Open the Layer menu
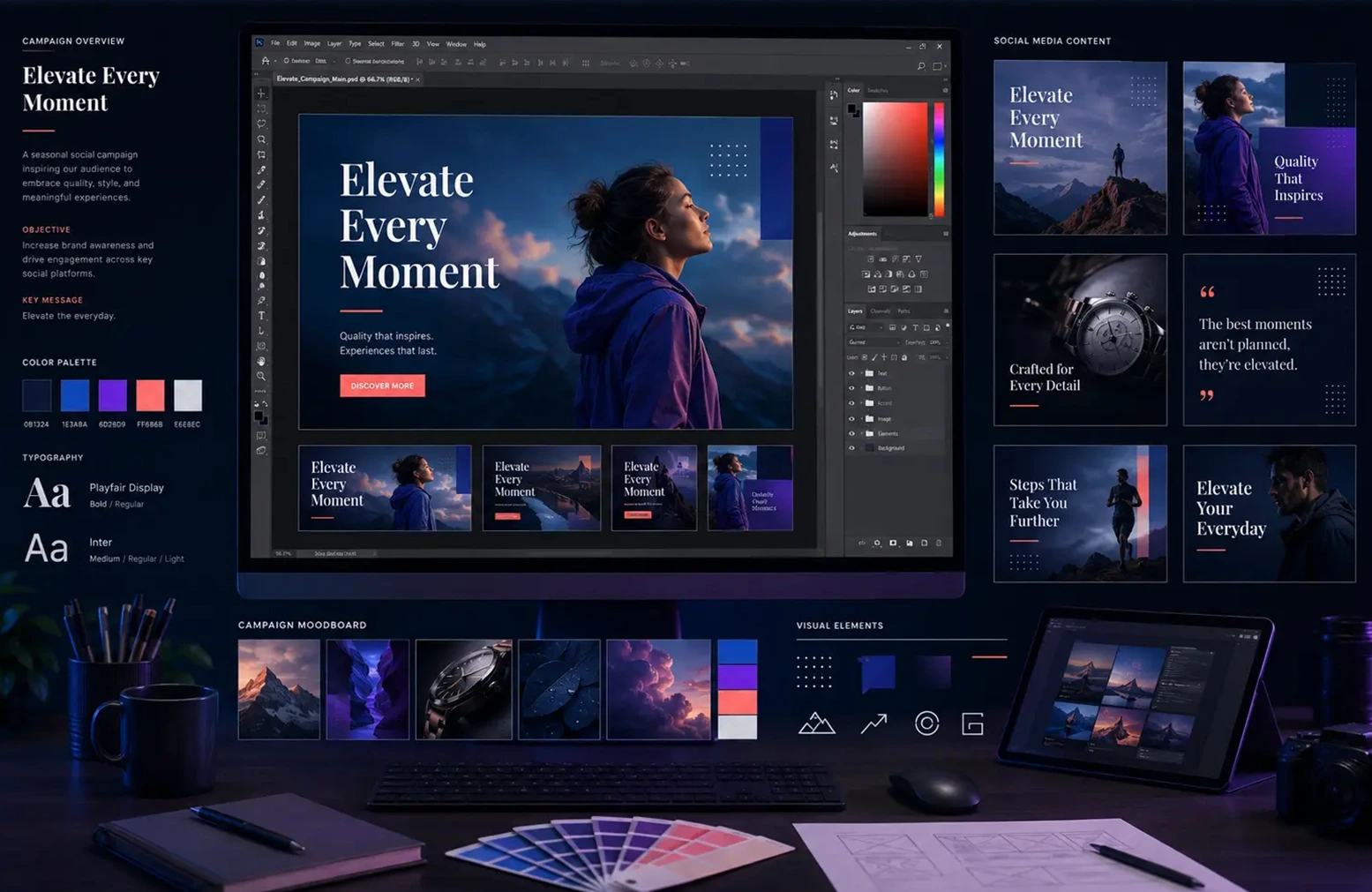The width and height of the screenshot is (1372, 892). point(334,44)
